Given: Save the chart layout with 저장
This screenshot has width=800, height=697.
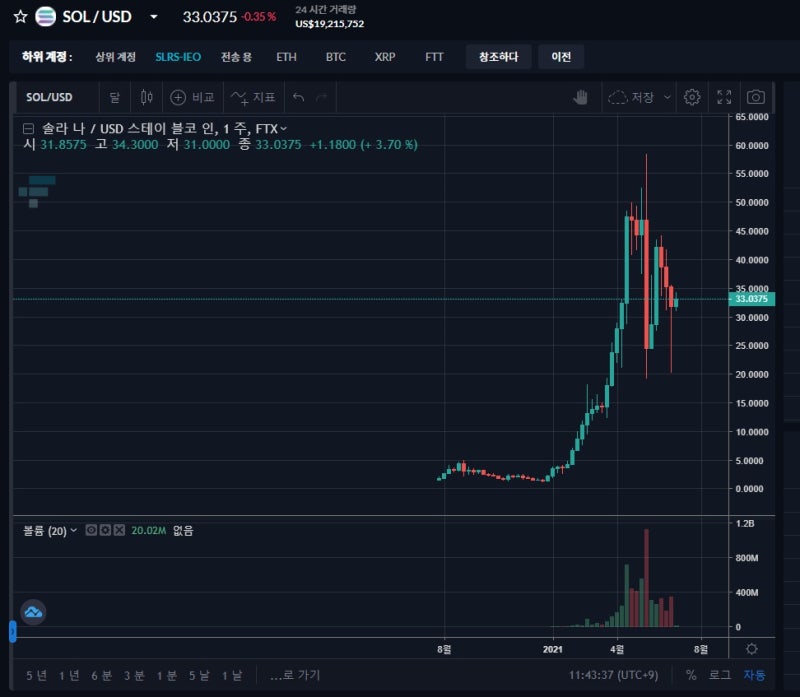Looking at the screenshot, I should point(631,97).
